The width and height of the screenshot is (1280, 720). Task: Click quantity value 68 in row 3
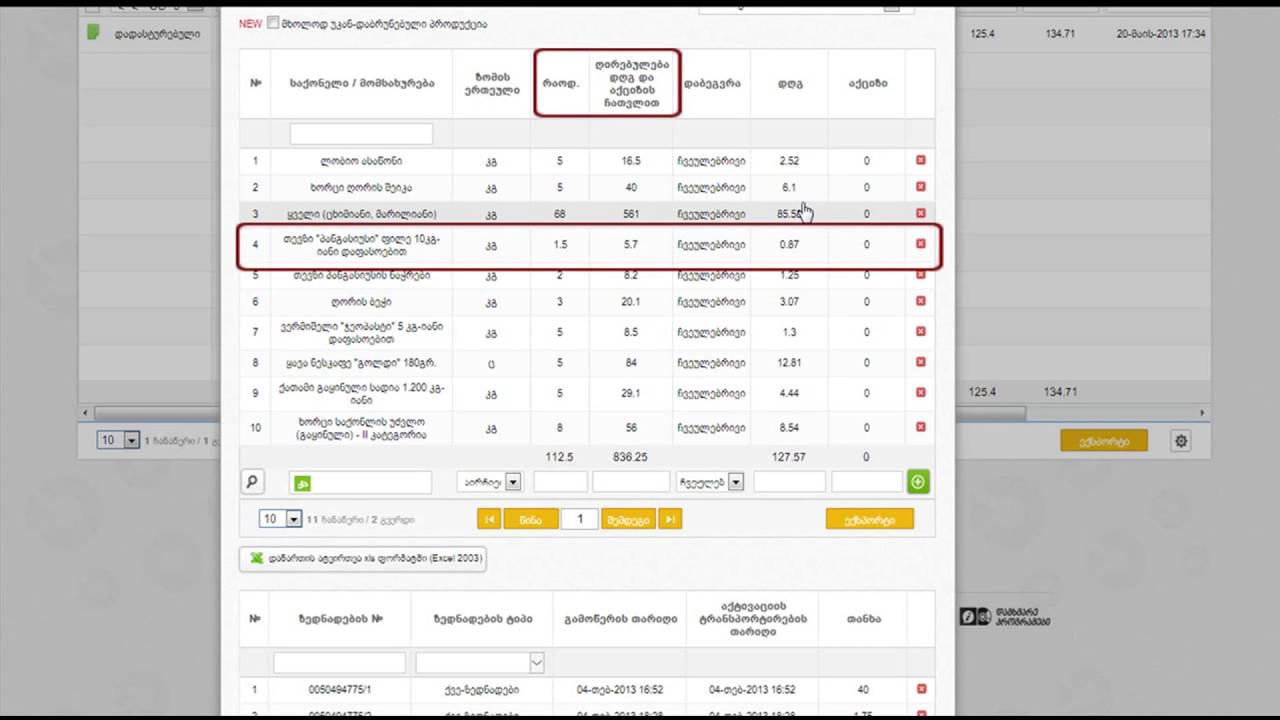coord(560,214)
